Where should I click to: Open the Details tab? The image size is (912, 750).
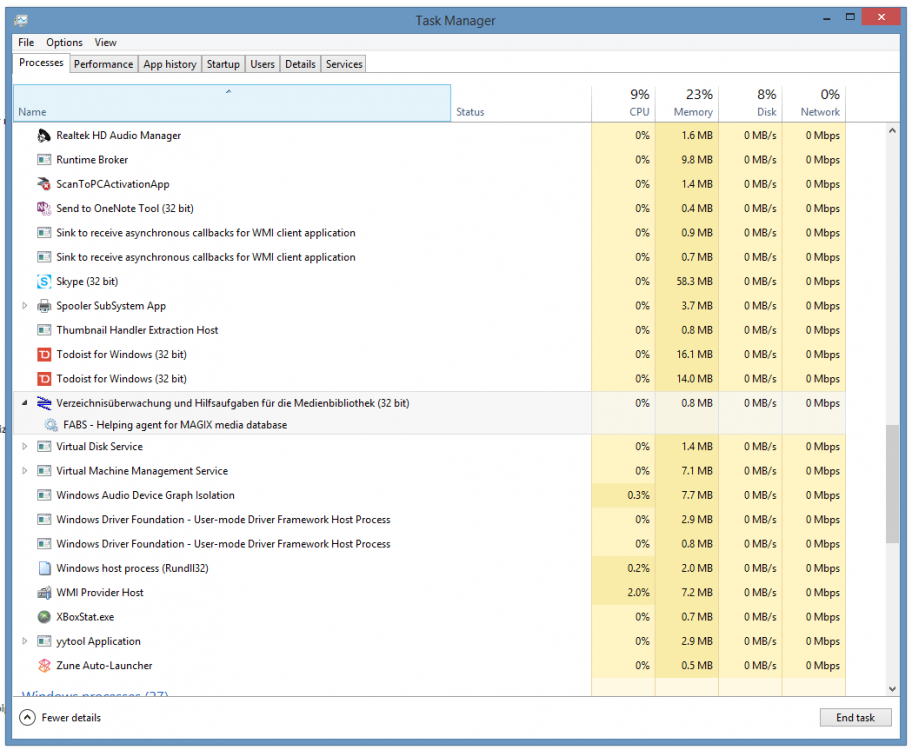click(300, 64)
